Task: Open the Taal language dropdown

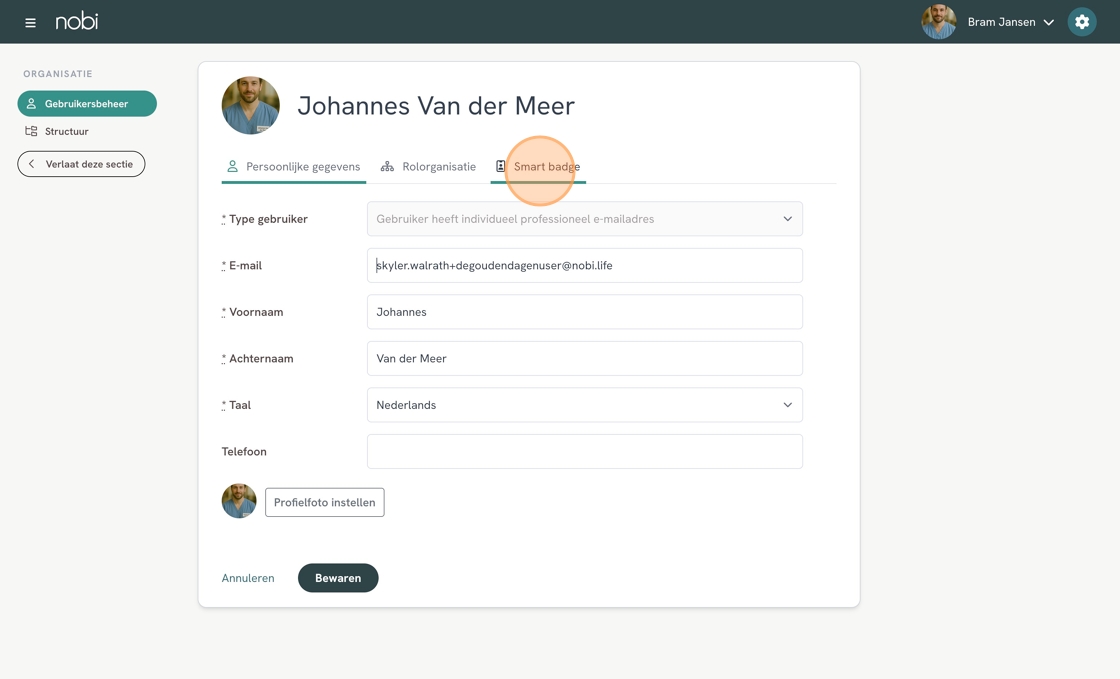Action: tap(584, 405)
